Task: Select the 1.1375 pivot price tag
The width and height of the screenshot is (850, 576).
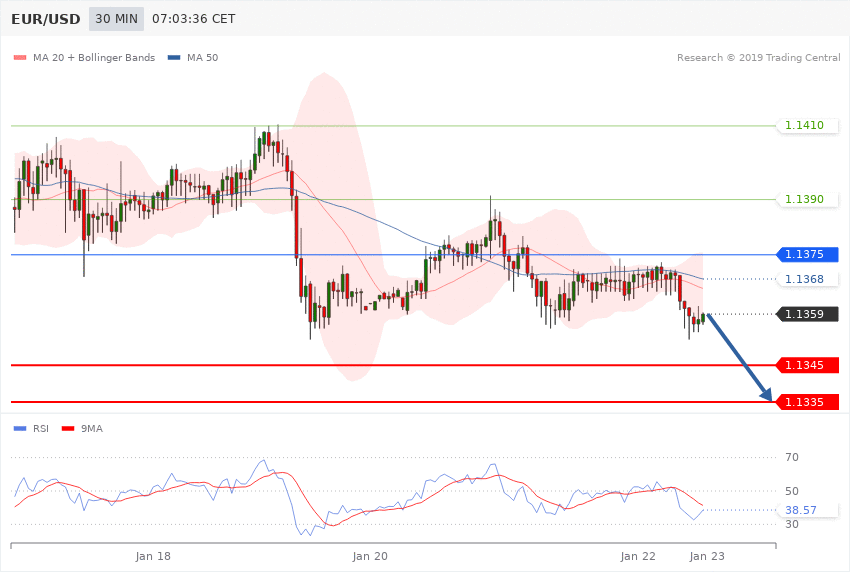Action: (x=808, y=254)
